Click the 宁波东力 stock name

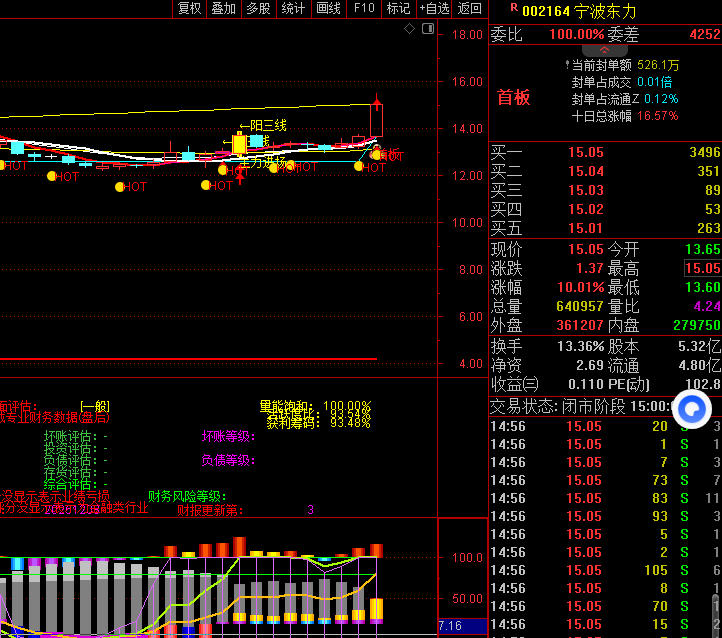(x=605, y=11)
